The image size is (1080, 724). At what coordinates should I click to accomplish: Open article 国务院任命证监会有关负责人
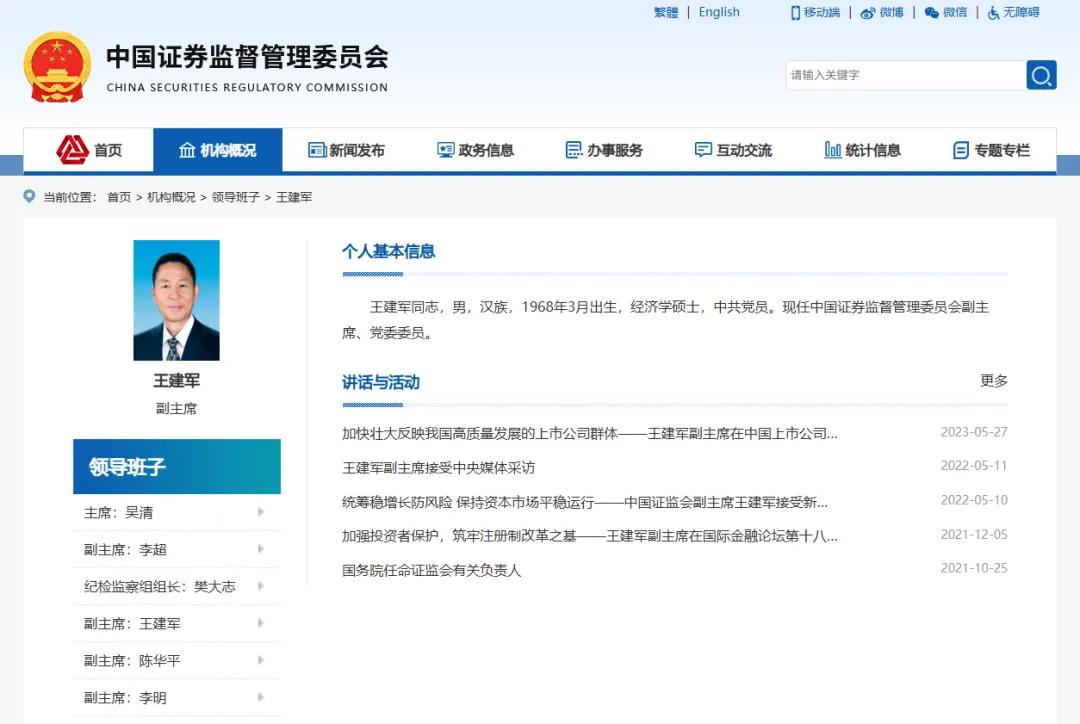432,570
